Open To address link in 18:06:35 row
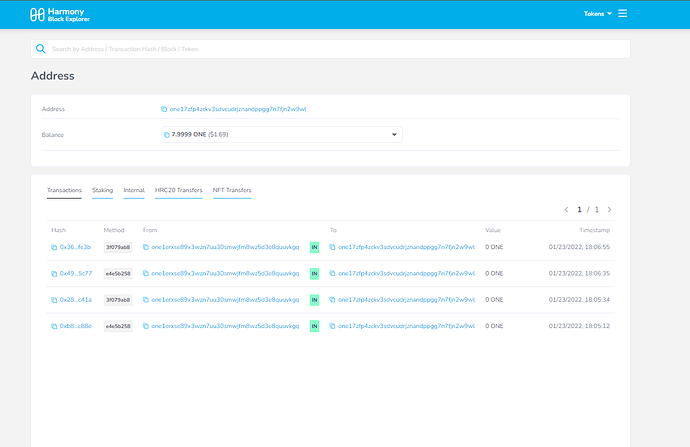This screenshot has height=447, width=690. (x=407, y=274)
